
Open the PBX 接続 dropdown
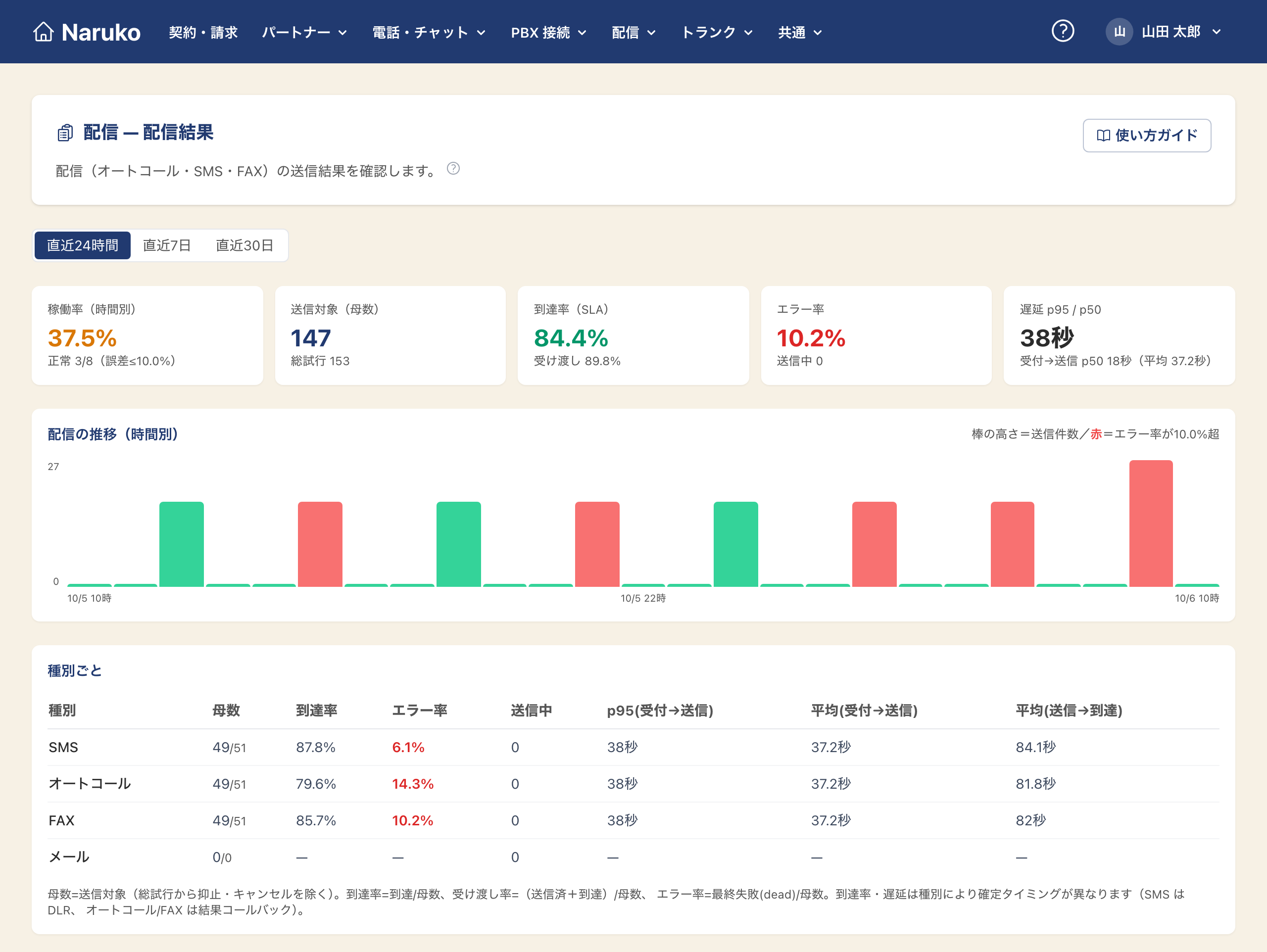(x=548, y=32)
